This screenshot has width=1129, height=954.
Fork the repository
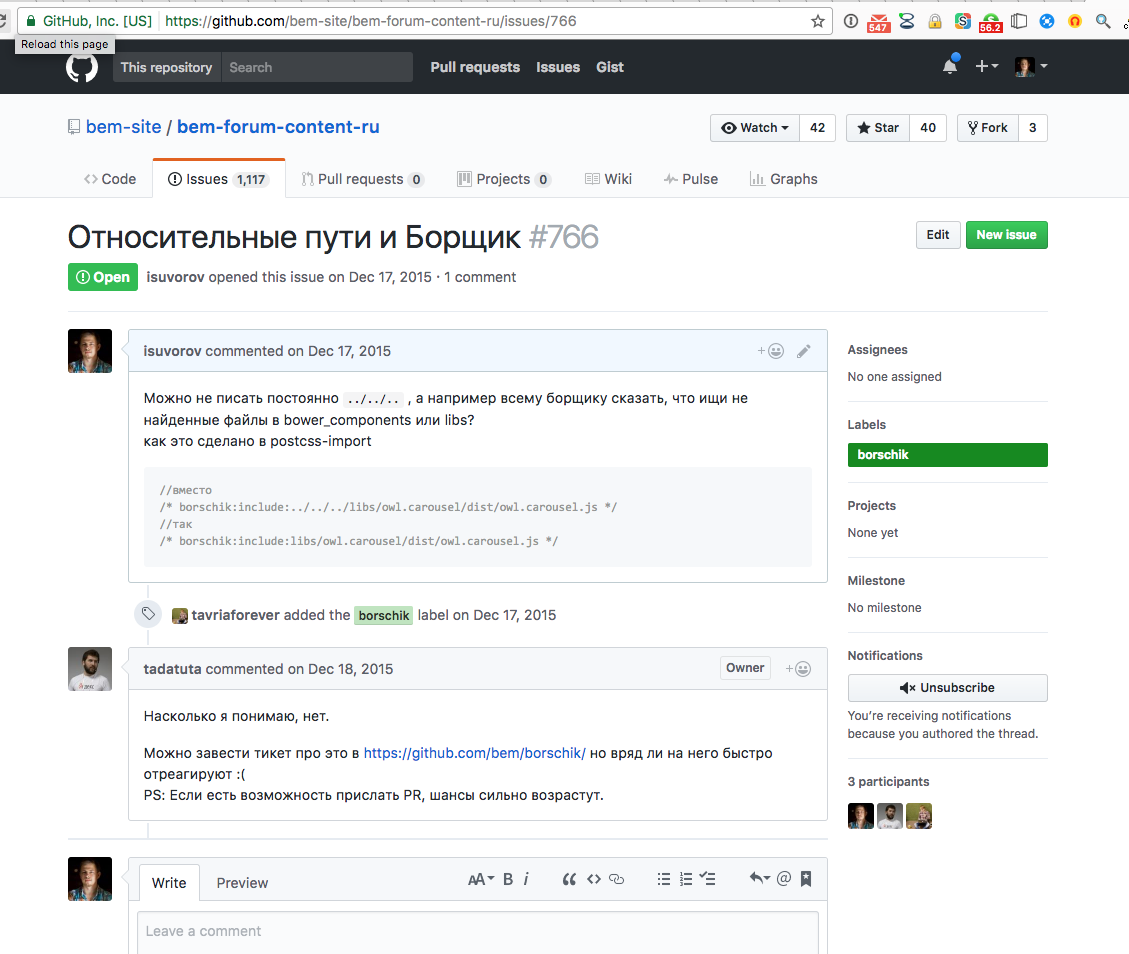click(x=988, y=127)
